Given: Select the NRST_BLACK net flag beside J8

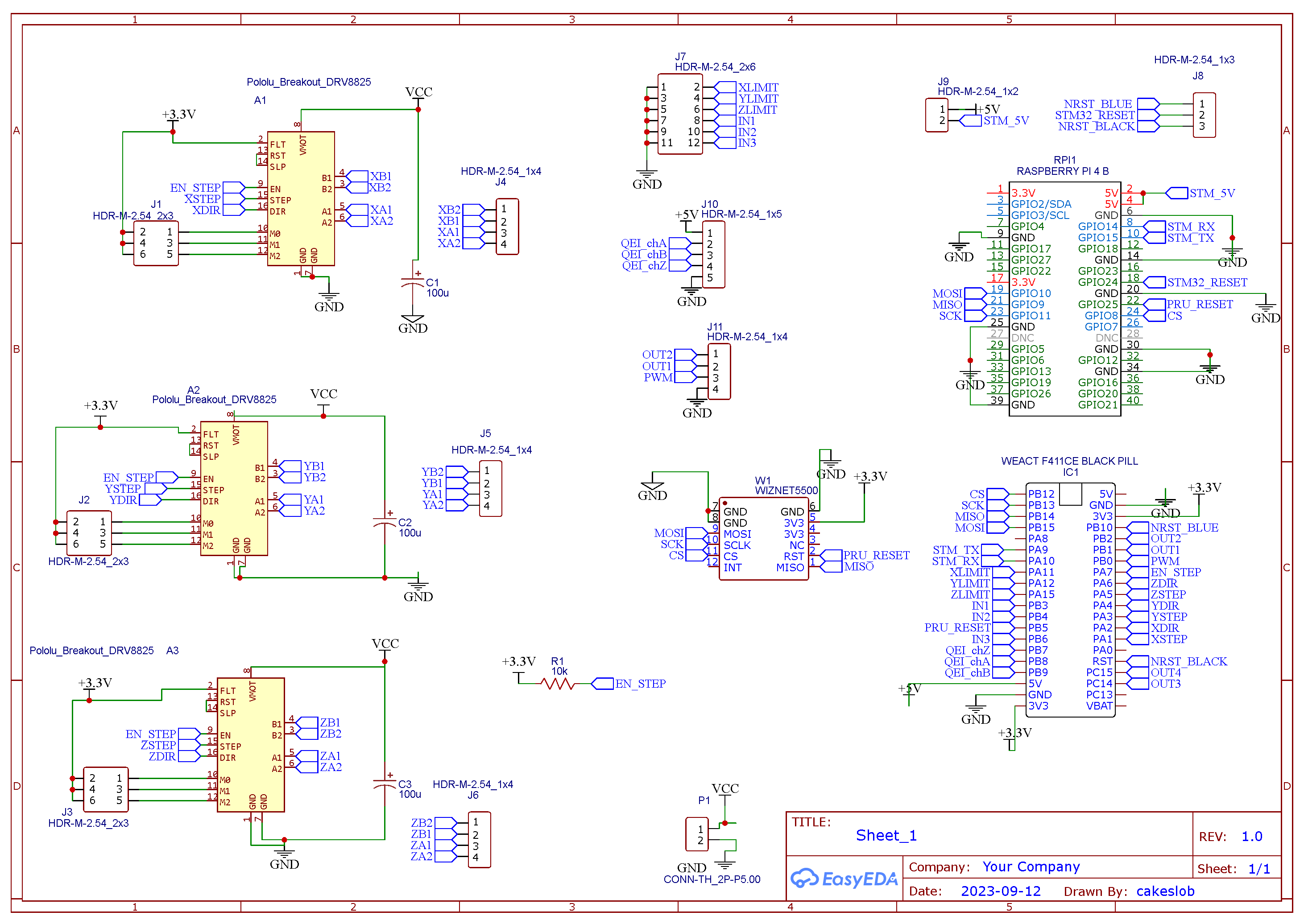Looking at the screenshot, I should (x=1108, y=126).
